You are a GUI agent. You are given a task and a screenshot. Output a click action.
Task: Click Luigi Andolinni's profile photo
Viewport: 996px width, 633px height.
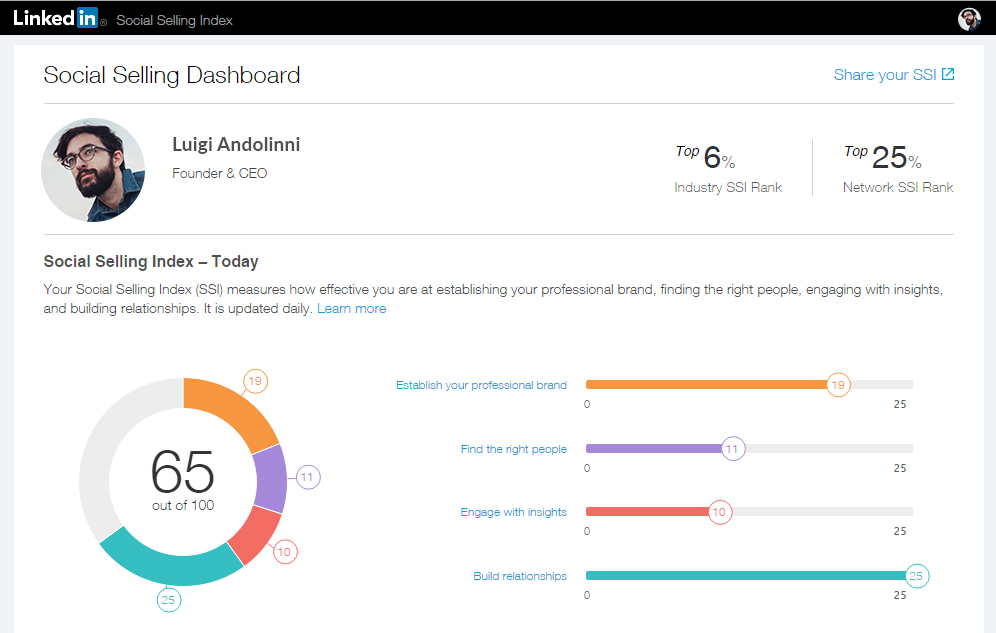(x=93, y=170)
